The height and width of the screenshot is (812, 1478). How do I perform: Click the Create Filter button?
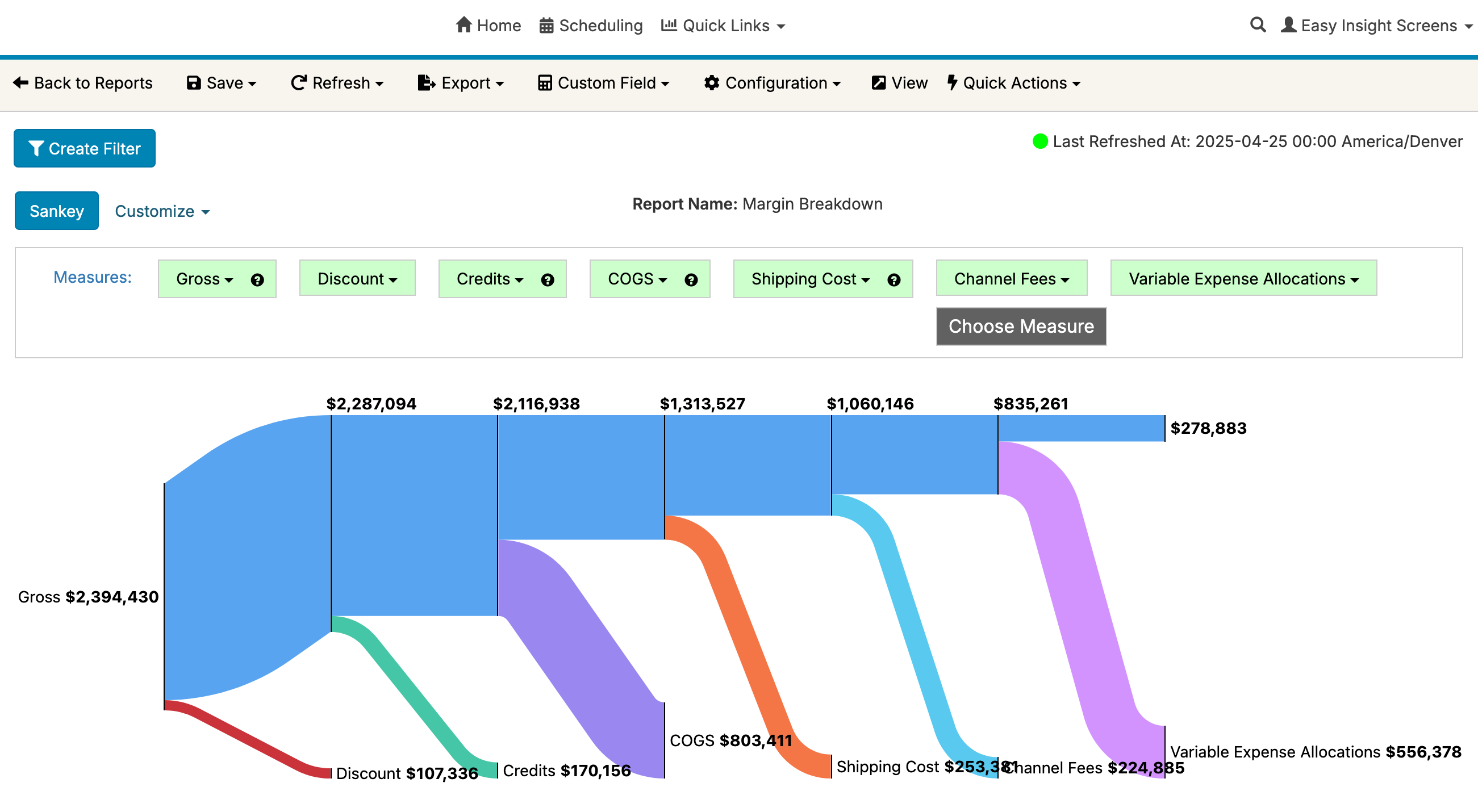84,149
